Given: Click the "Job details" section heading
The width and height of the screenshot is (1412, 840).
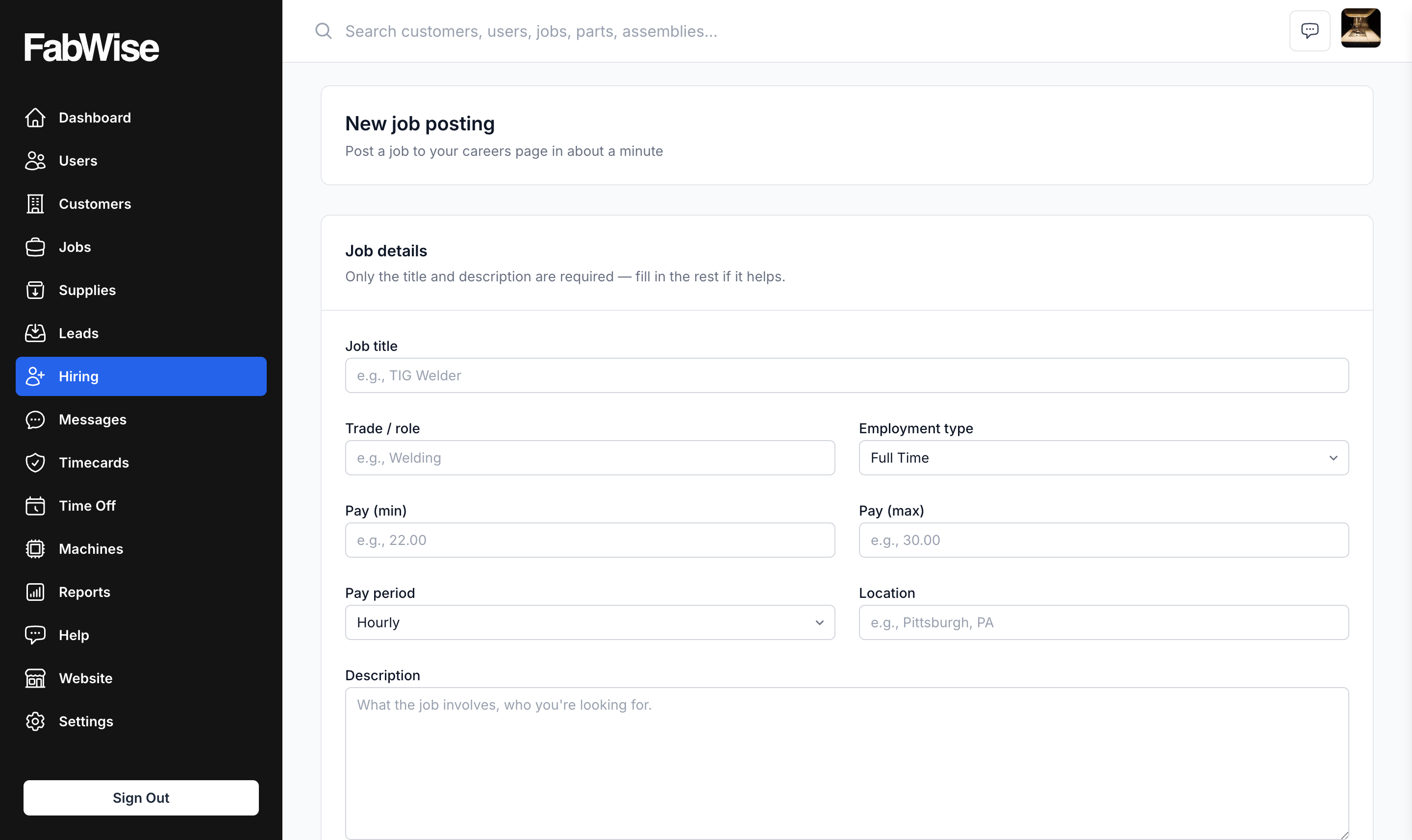Looking at the screenshot, I should pyautogui.click(x=386, y=251).
